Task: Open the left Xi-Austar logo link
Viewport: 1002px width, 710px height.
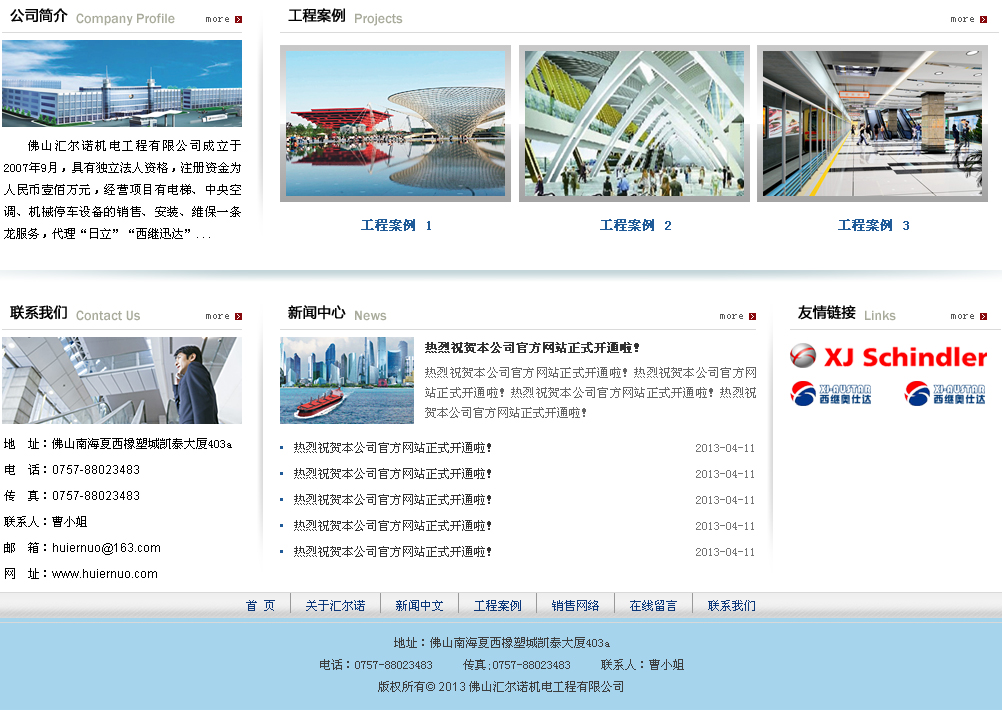Action: pyautogui.click(x=831, y=393)
